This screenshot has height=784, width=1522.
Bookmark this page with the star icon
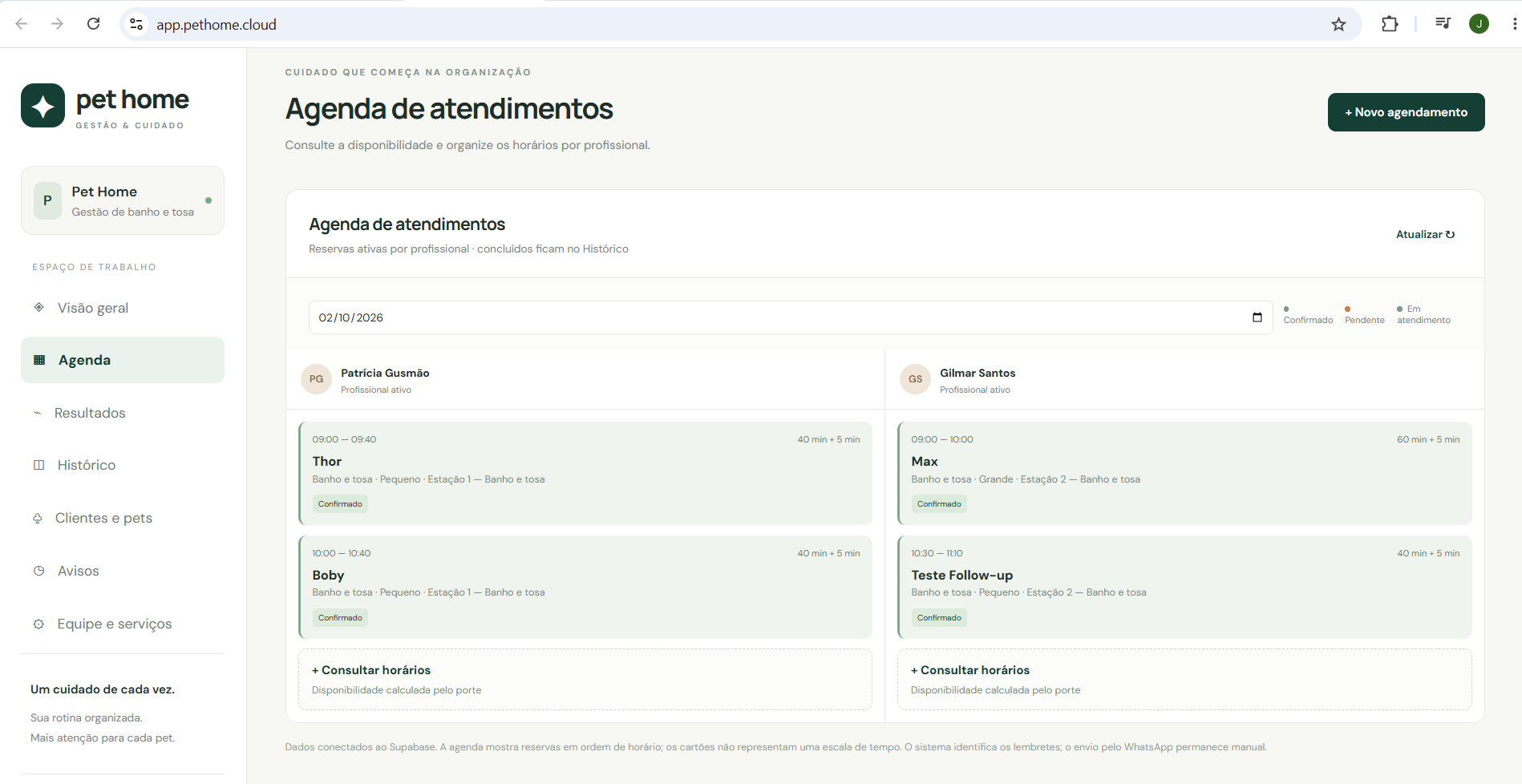point(1339,24)
